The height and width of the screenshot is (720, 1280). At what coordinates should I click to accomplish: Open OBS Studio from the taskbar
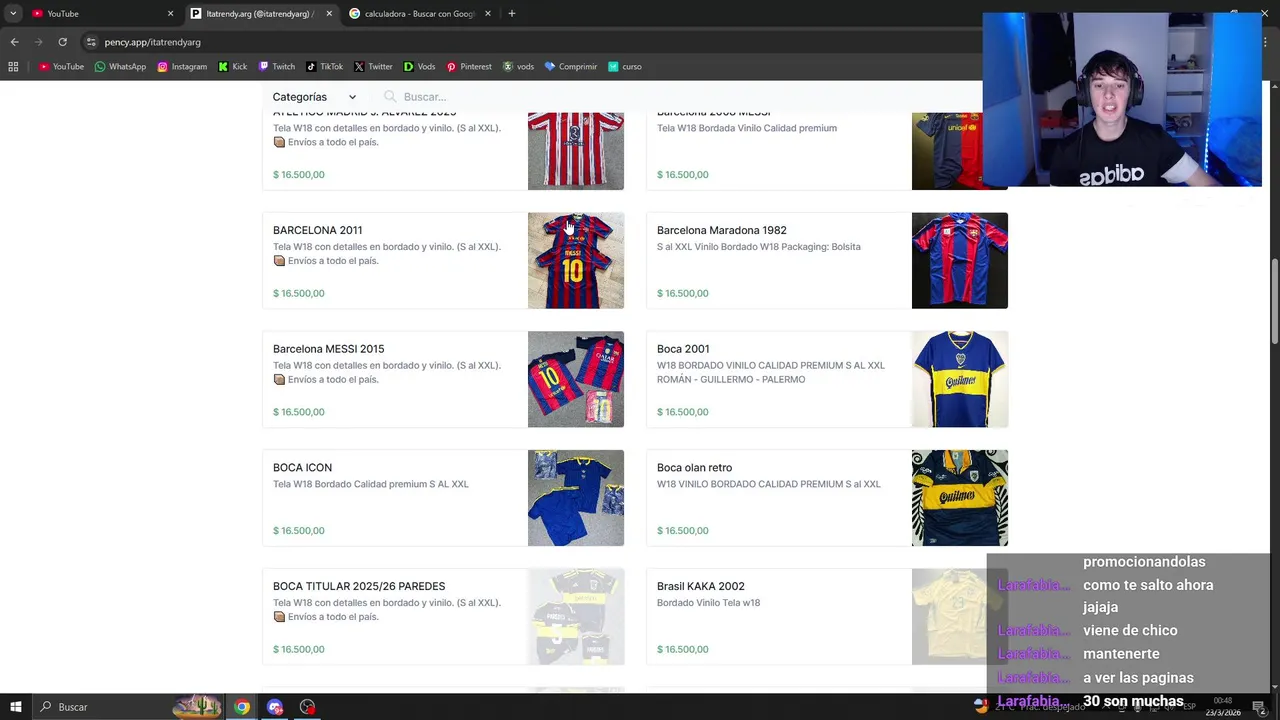[308, 707]
